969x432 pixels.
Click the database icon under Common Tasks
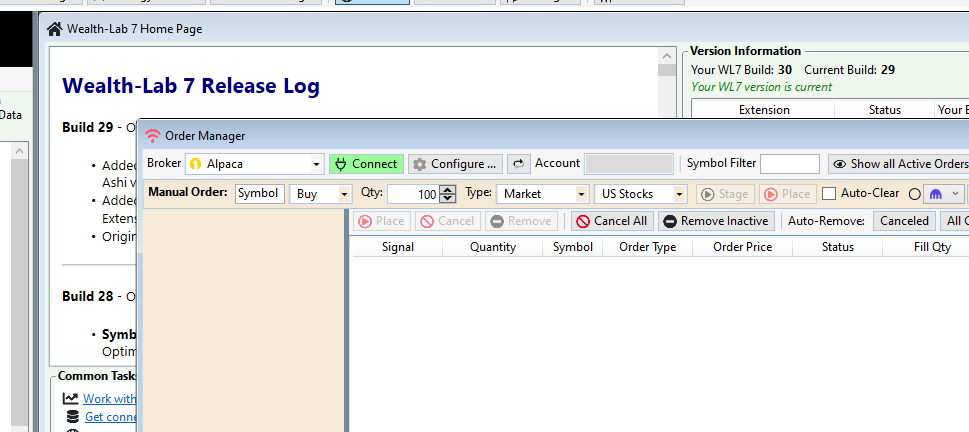coord(72,417)
